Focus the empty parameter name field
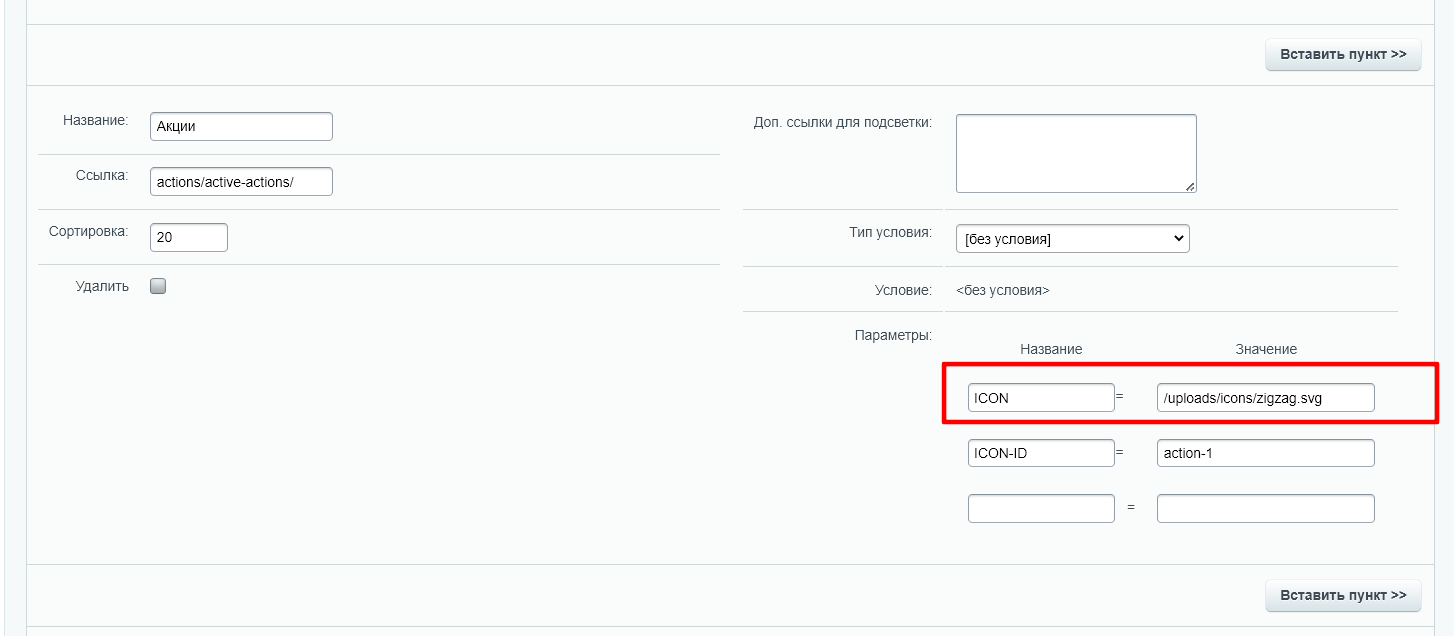 pos(1040,508)
